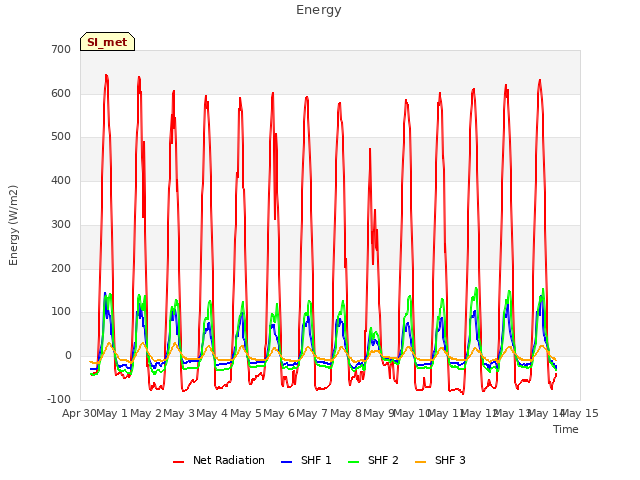This screenshot has height=480, width=640.
Task: Click the 100 y-axis tick label
Action: [61, 312]
